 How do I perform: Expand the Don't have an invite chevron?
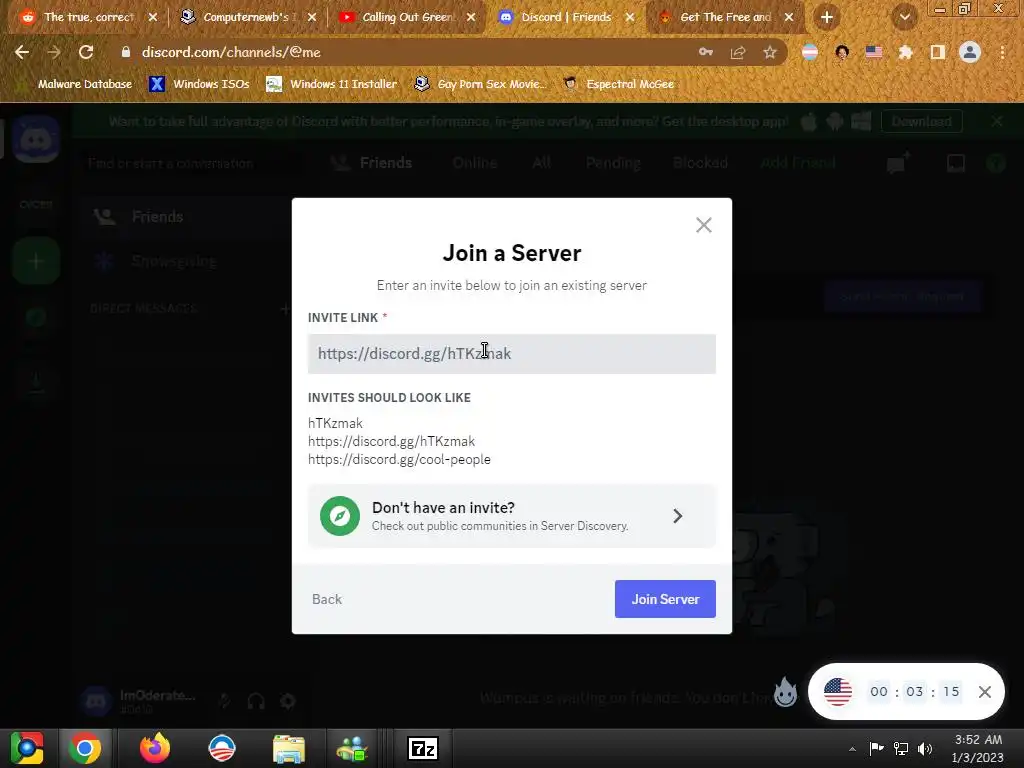677,516
